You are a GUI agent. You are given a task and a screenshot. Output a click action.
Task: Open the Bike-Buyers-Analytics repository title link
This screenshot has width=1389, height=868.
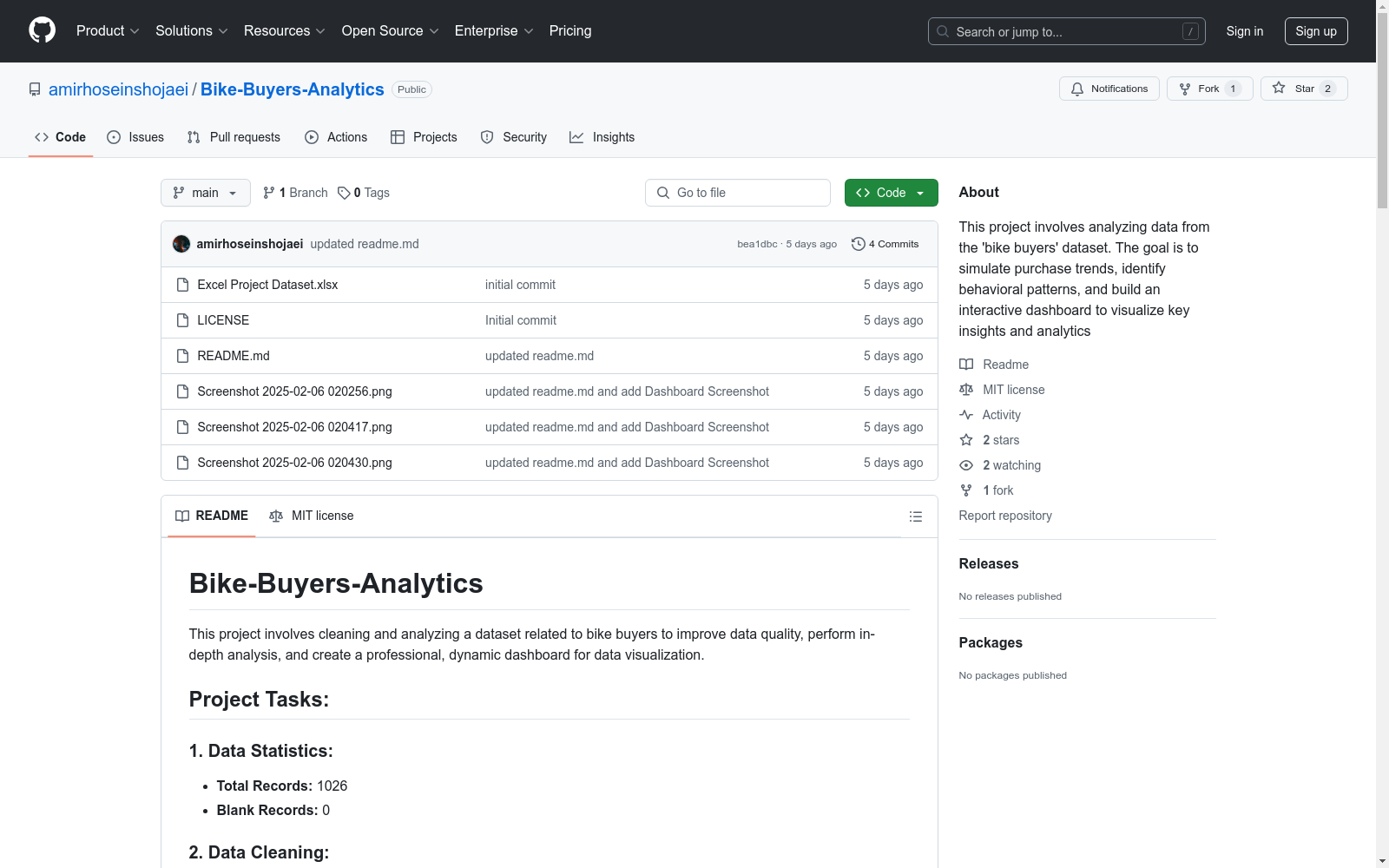click(293, 89)
